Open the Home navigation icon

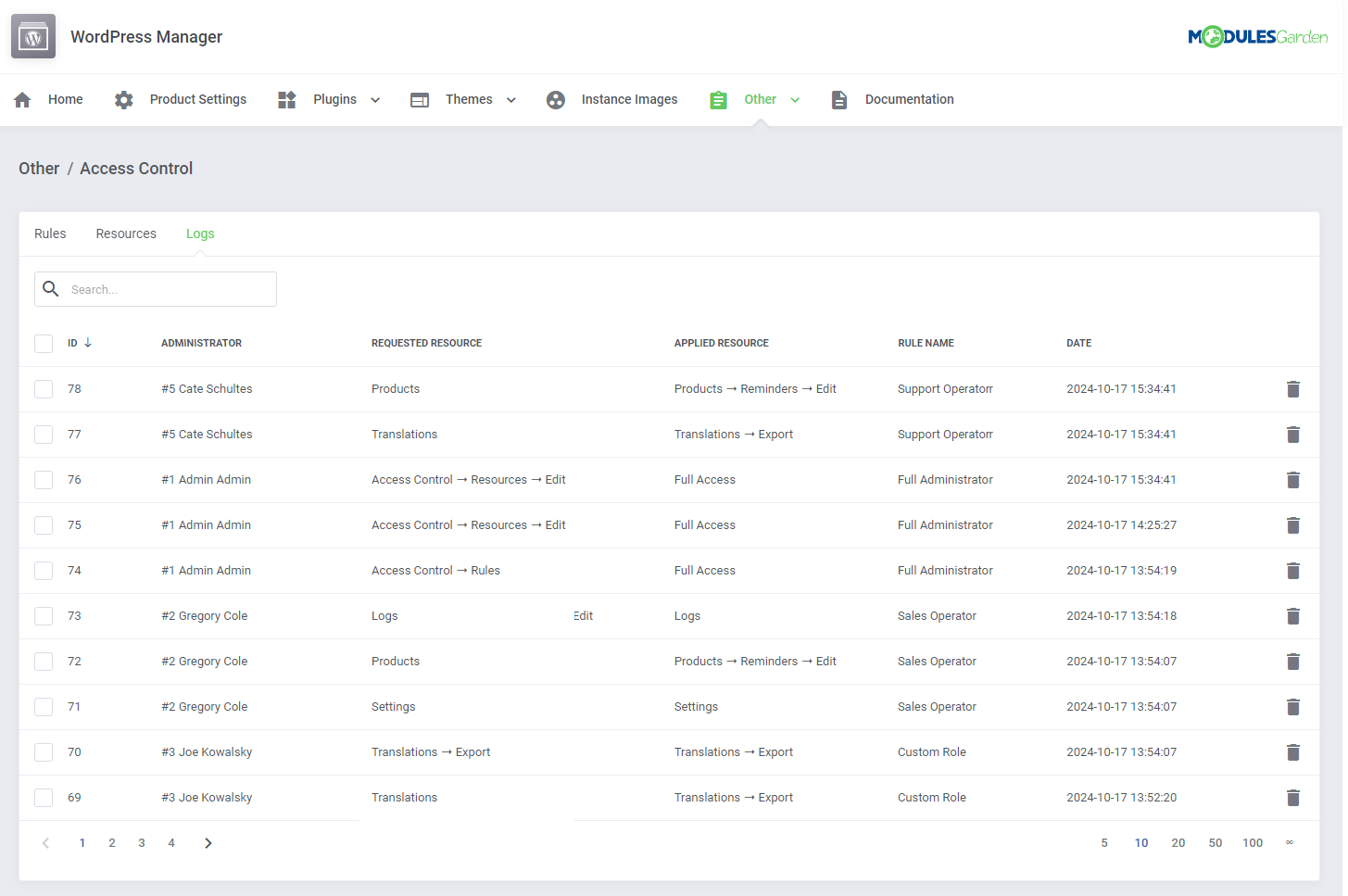pos(21,99)
